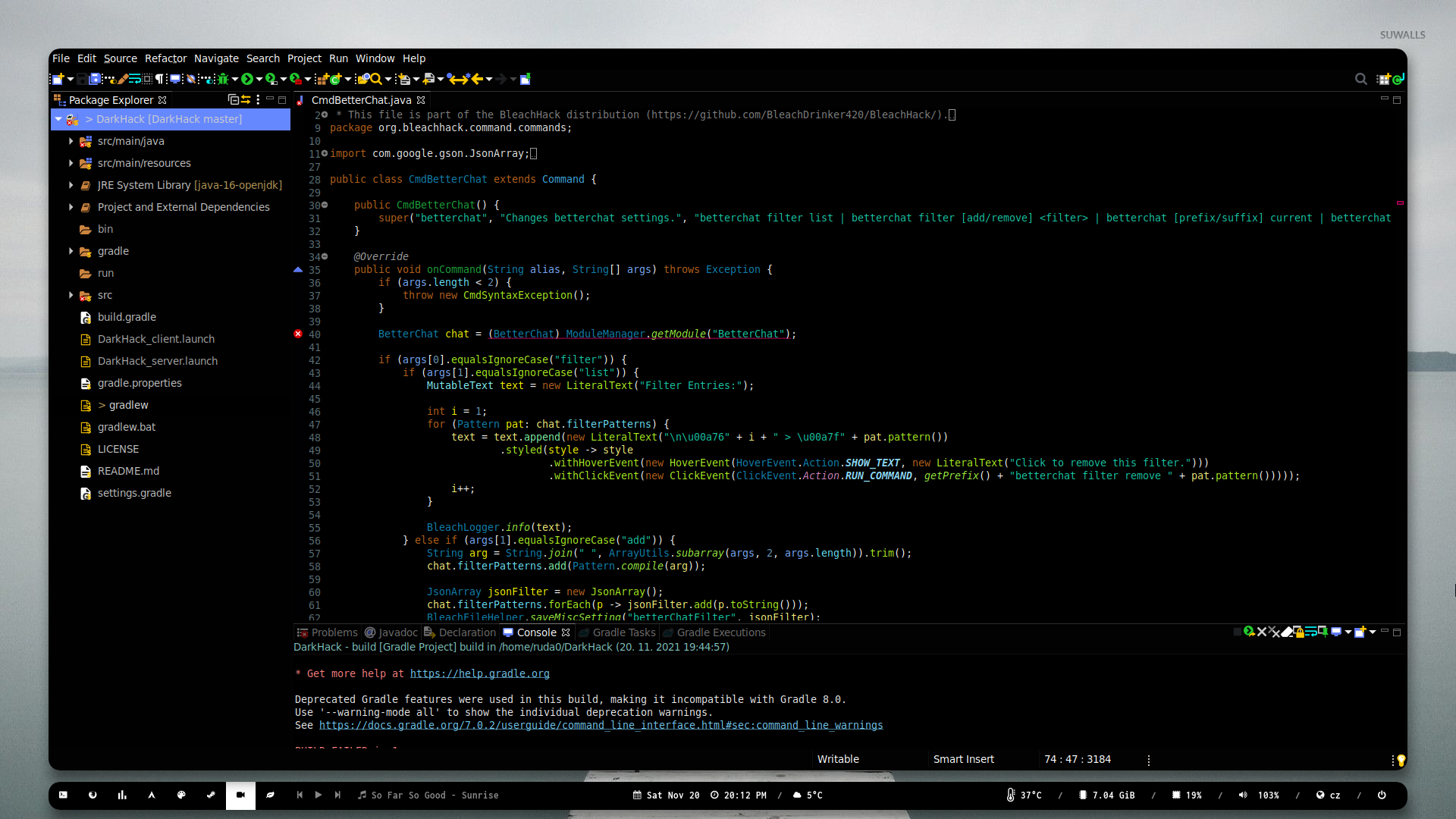Expand the src/main/java source folder
Screen dimensions: 1456x819
[x=71, y=141]
